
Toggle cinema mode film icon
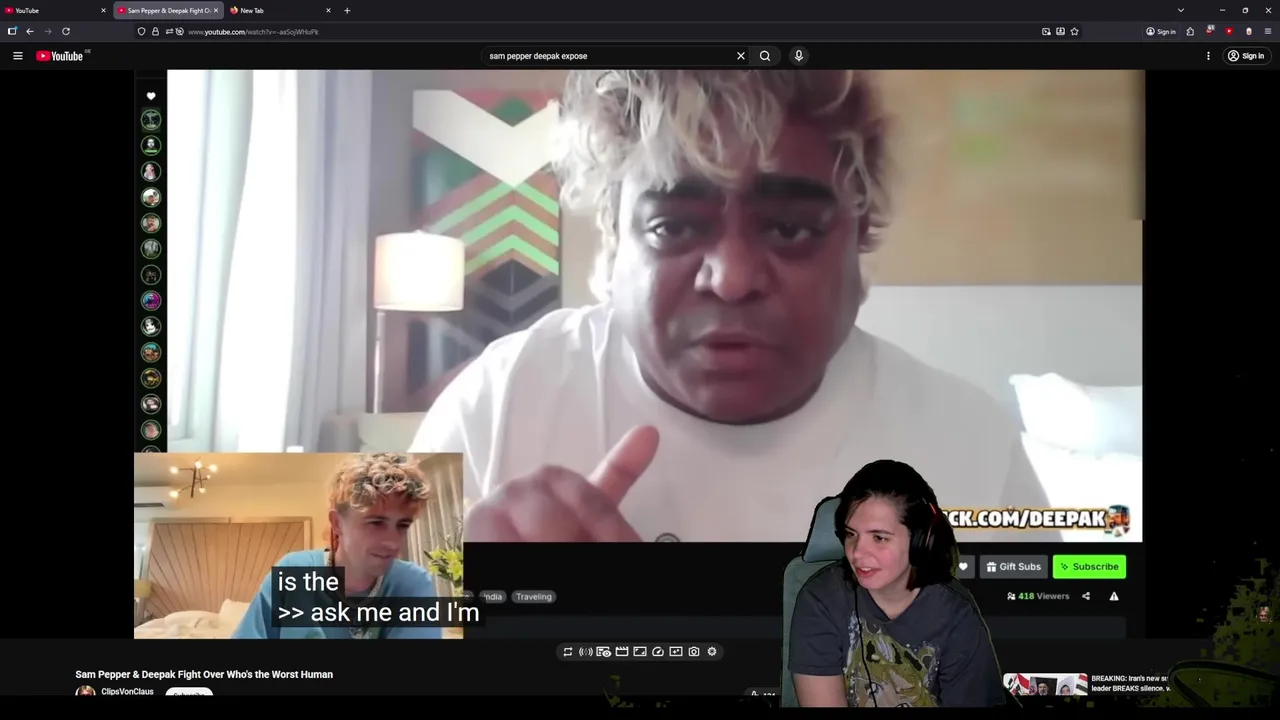coord(622,652)
